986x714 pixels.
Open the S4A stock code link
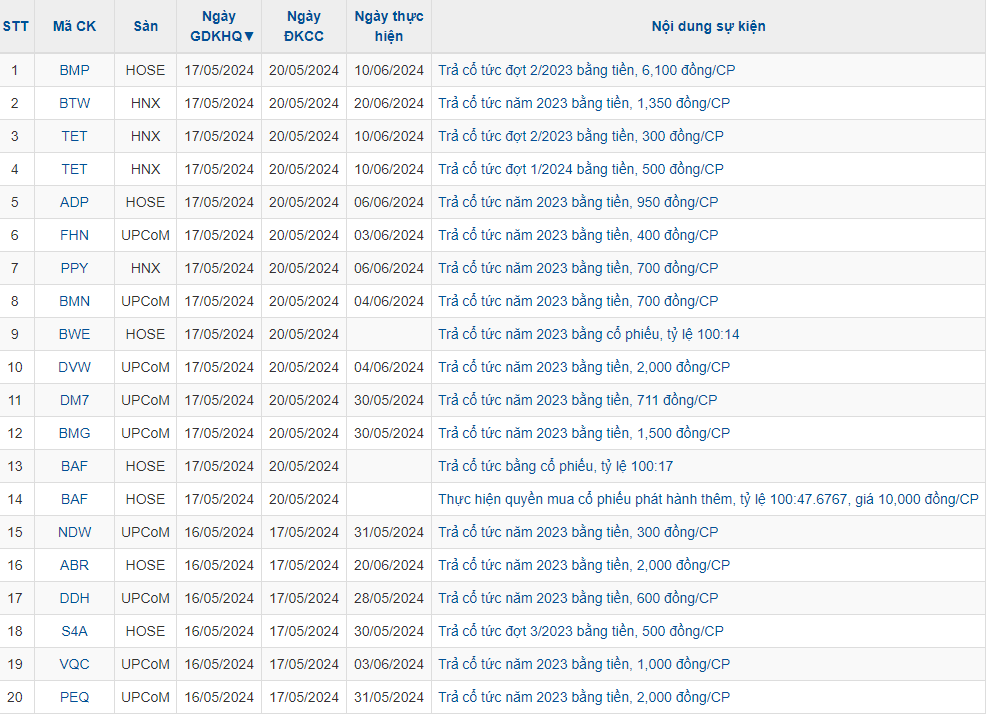pos(74,632)
